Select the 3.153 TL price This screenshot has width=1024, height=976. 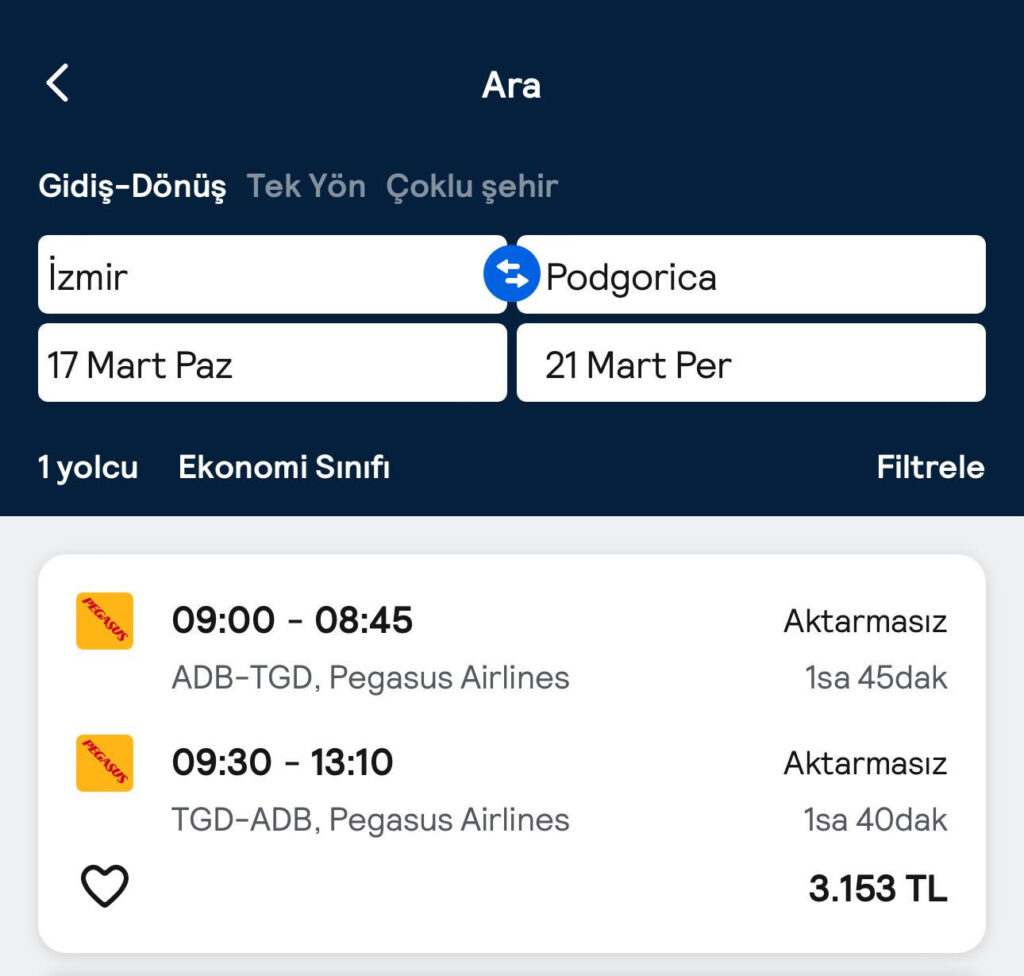tap(877, 888)
